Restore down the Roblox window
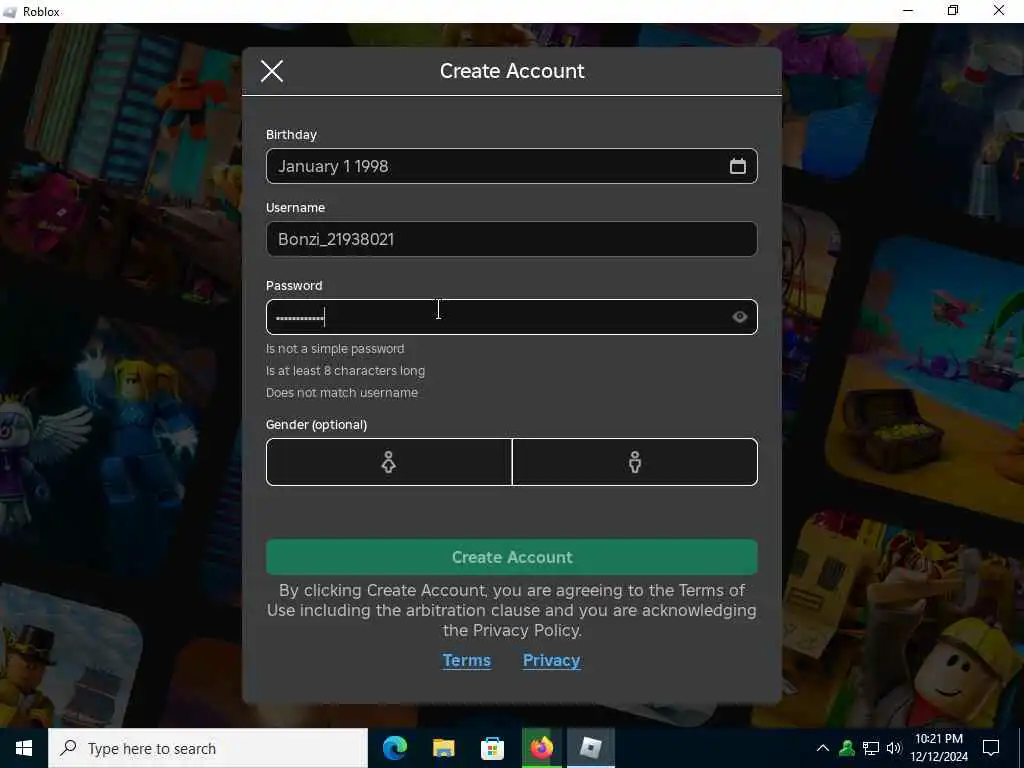The image size is (1024, 768). 953,11
